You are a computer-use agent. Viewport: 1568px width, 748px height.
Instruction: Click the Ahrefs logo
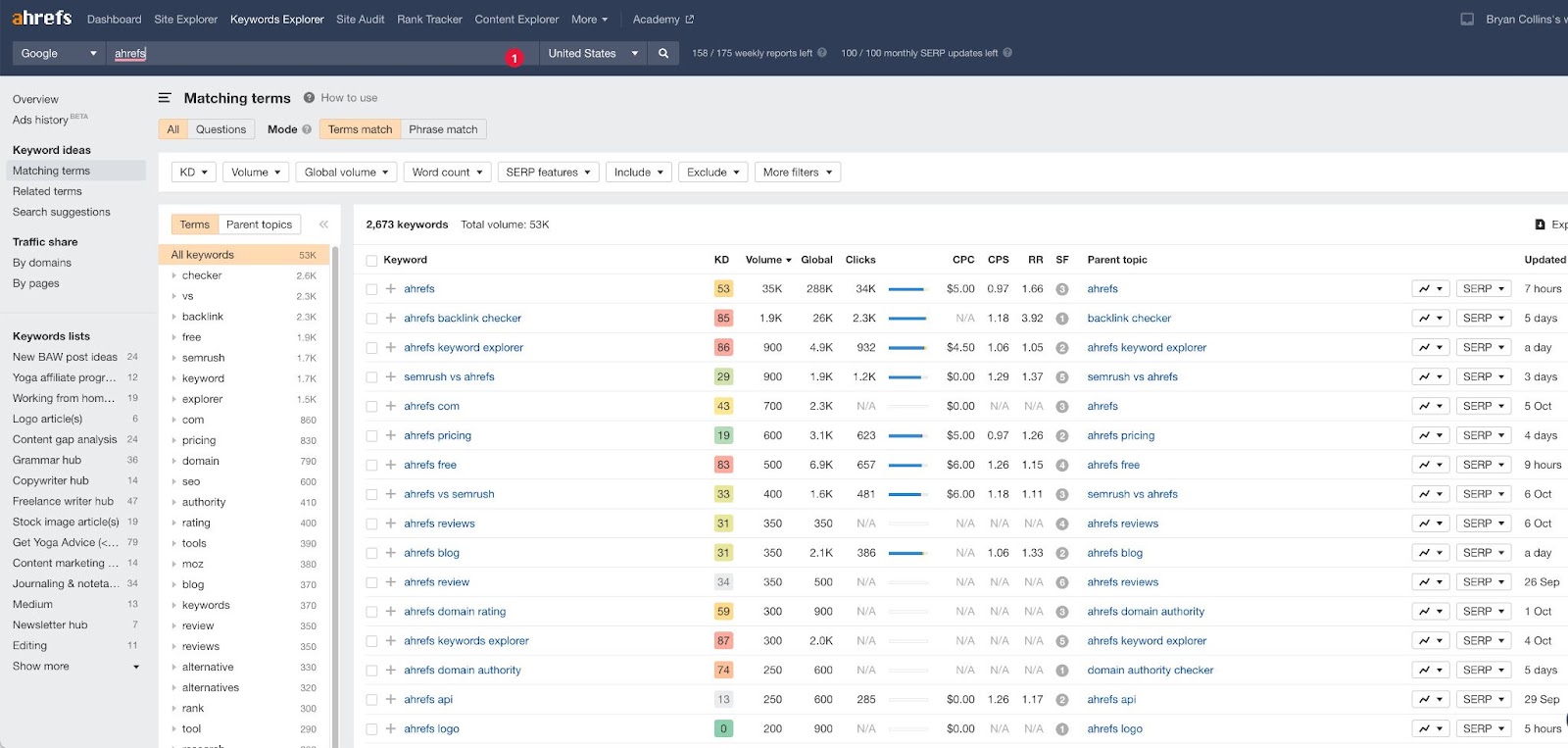click(x=41, y=18)
